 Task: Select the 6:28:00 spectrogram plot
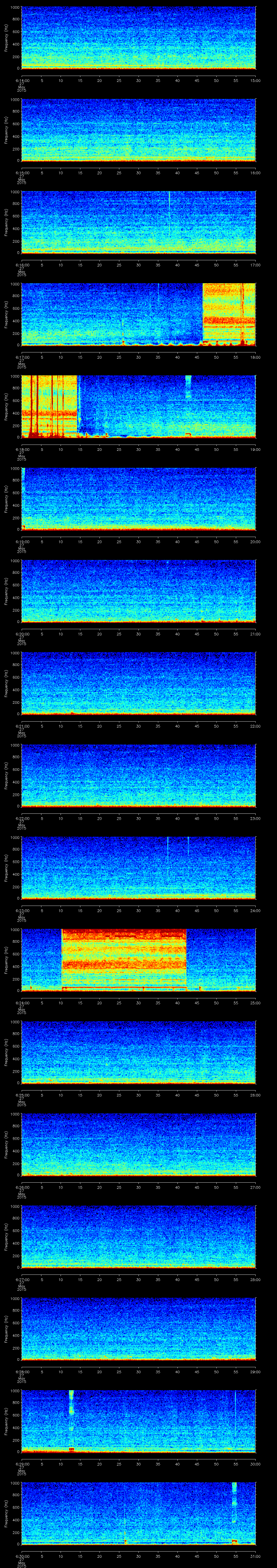[138, 1329]
